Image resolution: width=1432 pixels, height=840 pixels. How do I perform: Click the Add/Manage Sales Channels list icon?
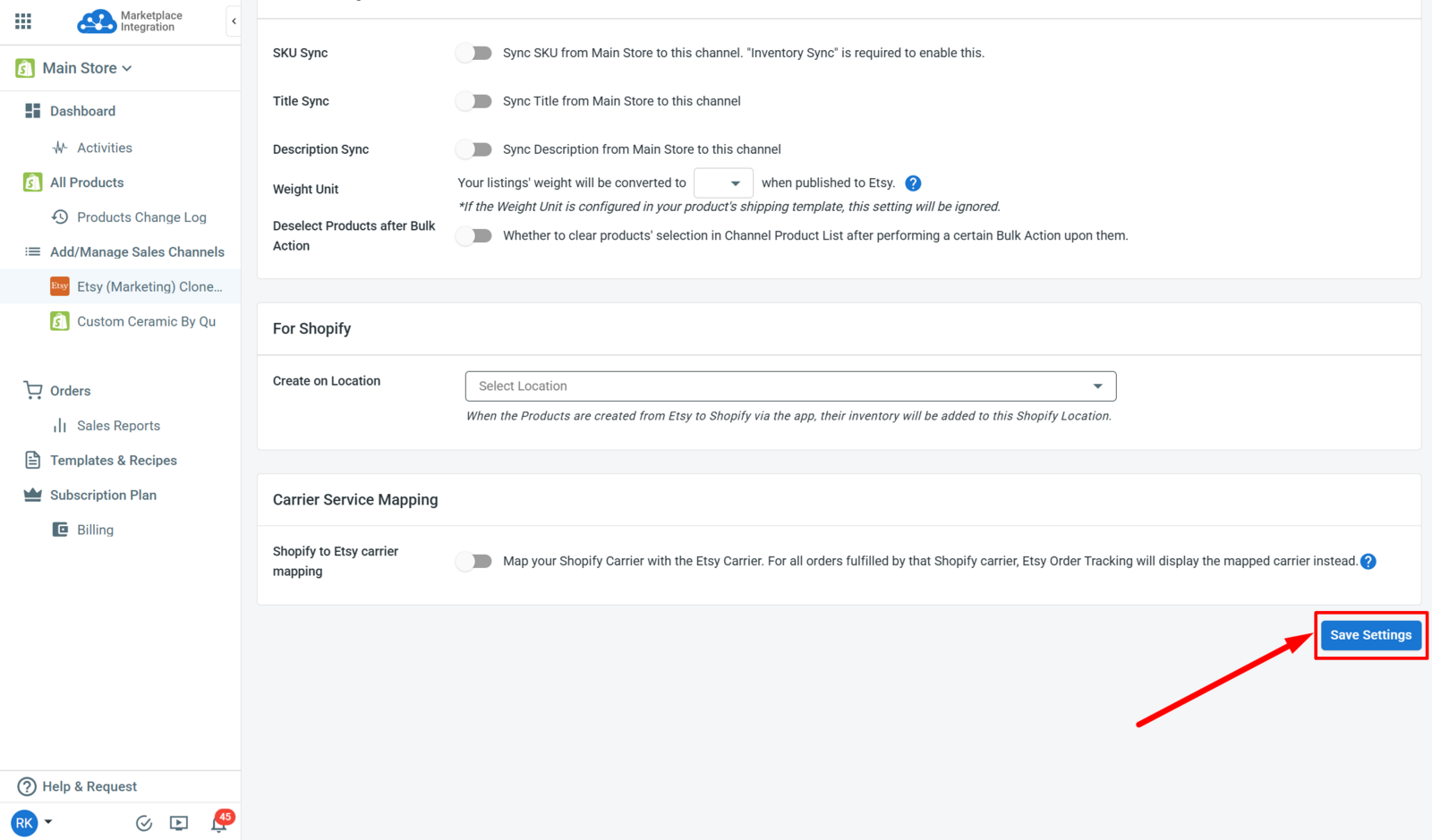tap(33, 252)
